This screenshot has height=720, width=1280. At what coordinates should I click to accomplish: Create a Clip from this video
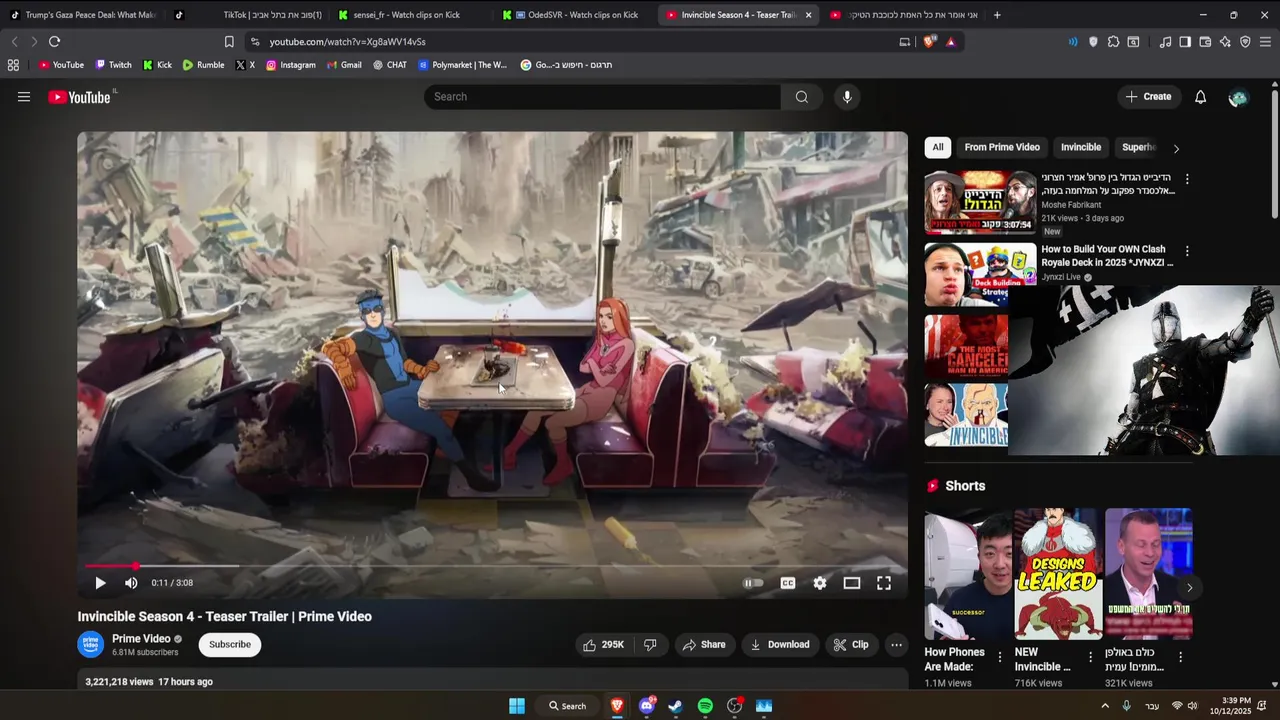(851, 645)
